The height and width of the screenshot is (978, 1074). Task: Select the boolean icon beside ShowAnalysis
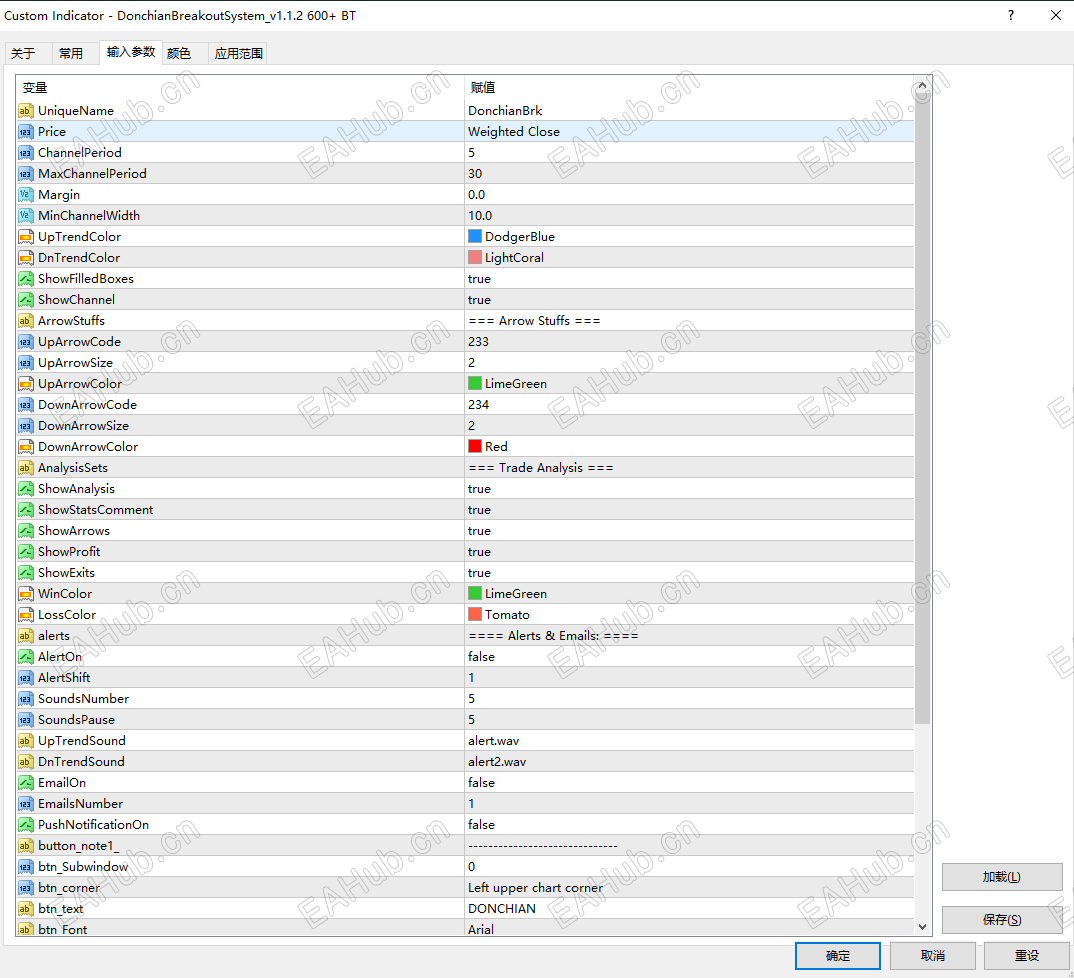coord(25,489)
